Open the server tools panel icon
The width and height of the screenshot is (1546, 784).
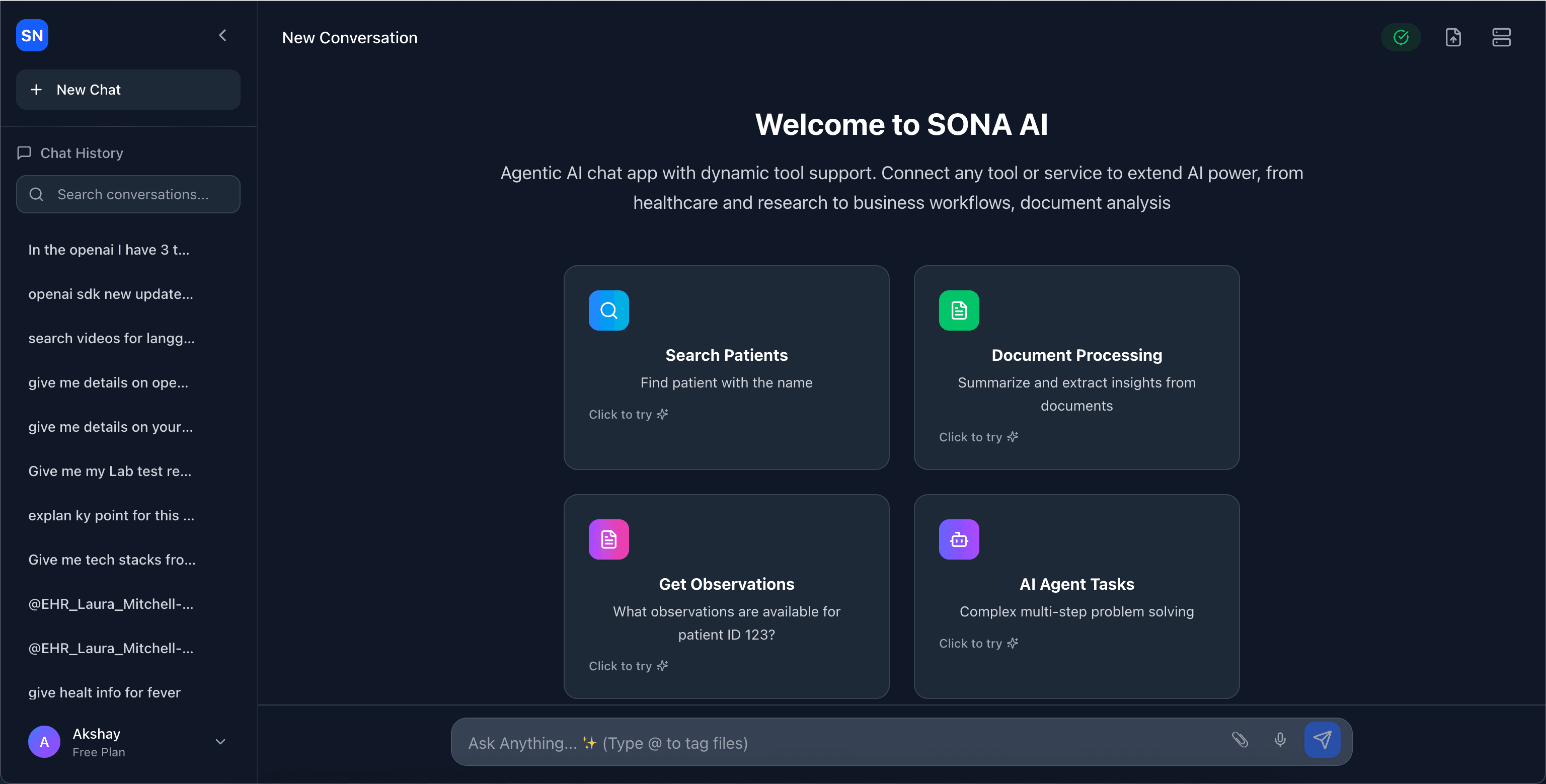tap(1501, 37)
